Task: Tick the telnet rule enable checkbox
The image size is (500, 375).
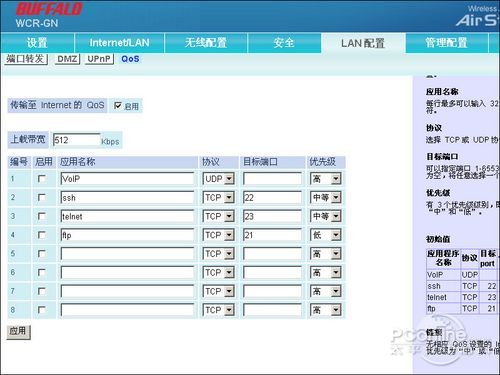Action: [42, 216]
